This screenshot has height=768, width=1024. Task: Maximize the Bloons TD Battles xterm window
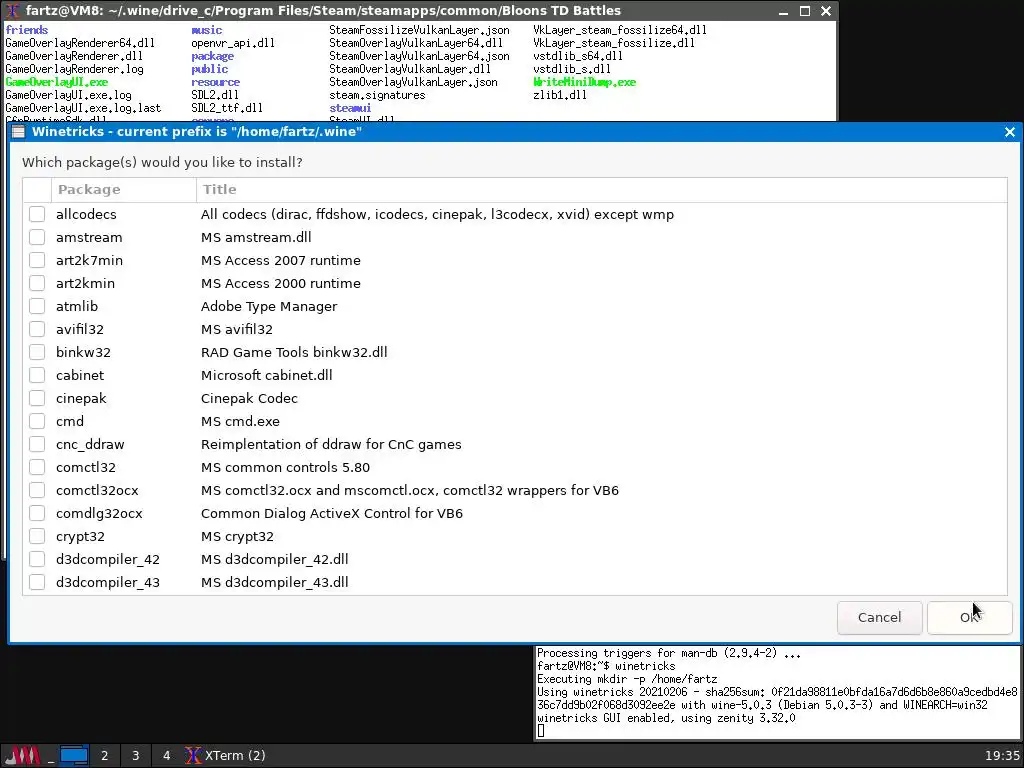[805, 11]
